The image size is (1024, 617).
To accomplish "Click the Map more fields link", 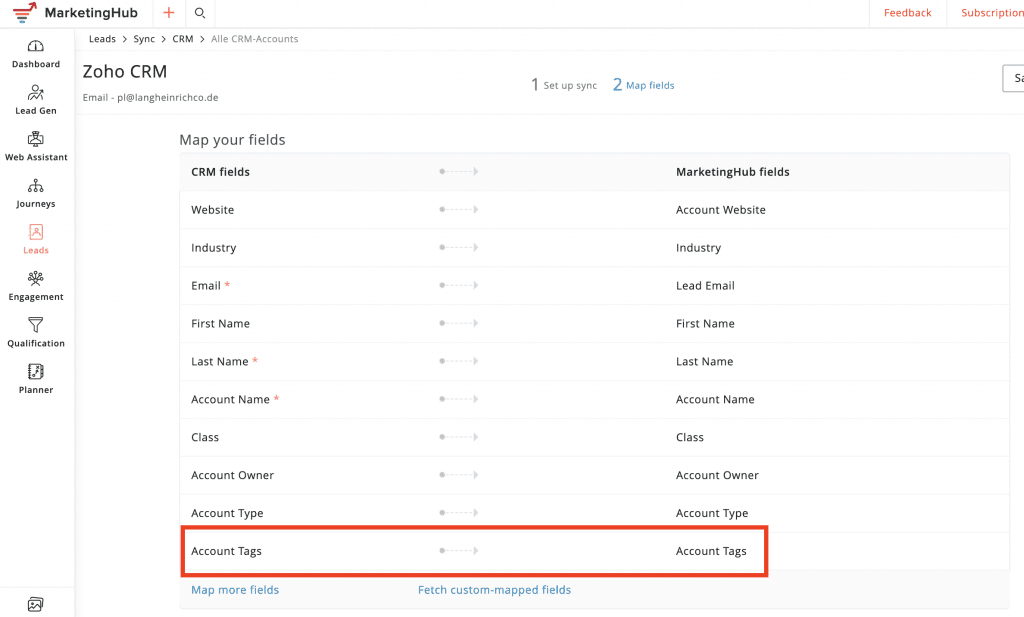I will (x=235, y=590).
